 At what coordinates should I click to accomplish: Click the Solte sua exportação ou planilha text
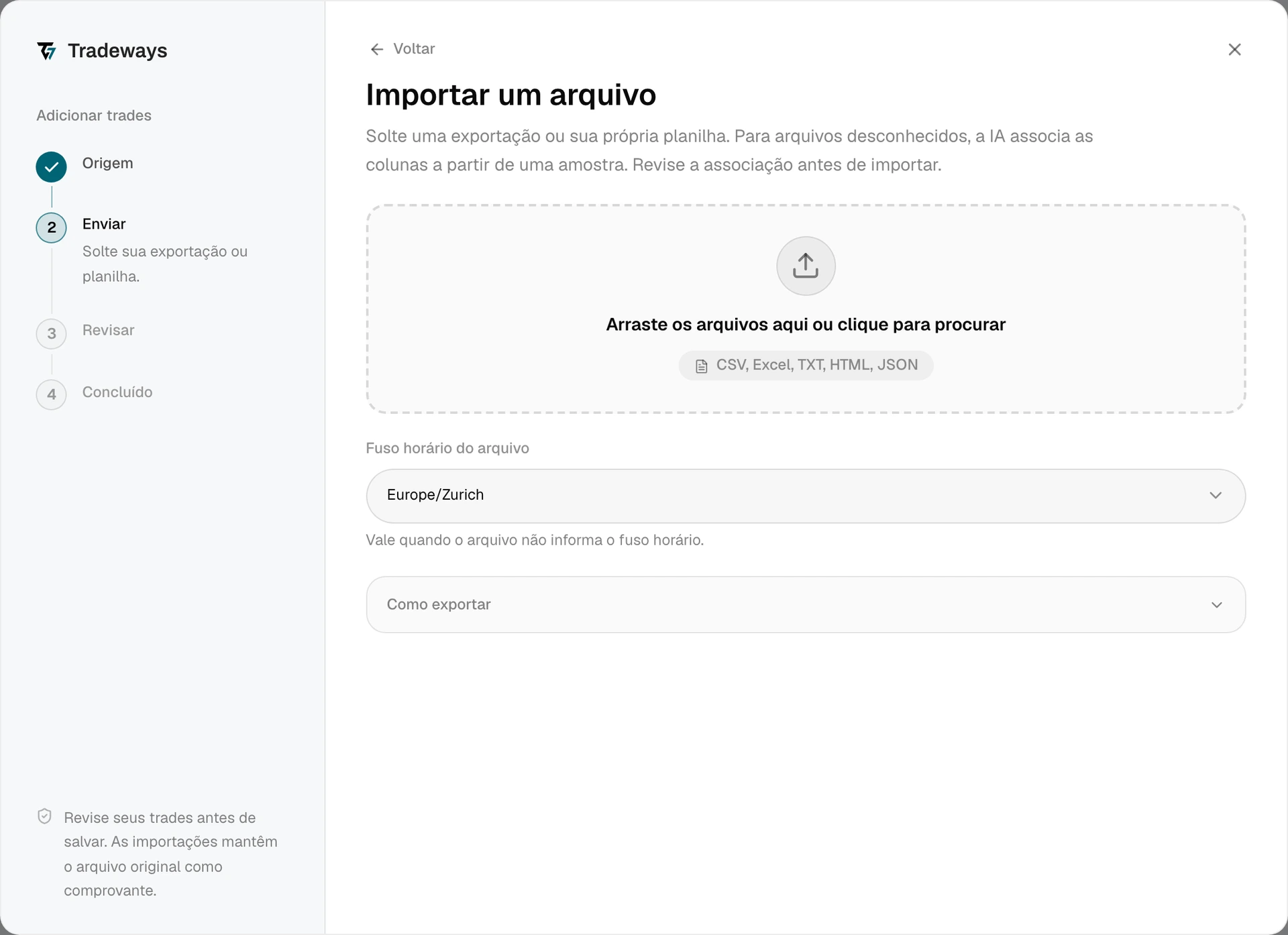coord(165,264)
